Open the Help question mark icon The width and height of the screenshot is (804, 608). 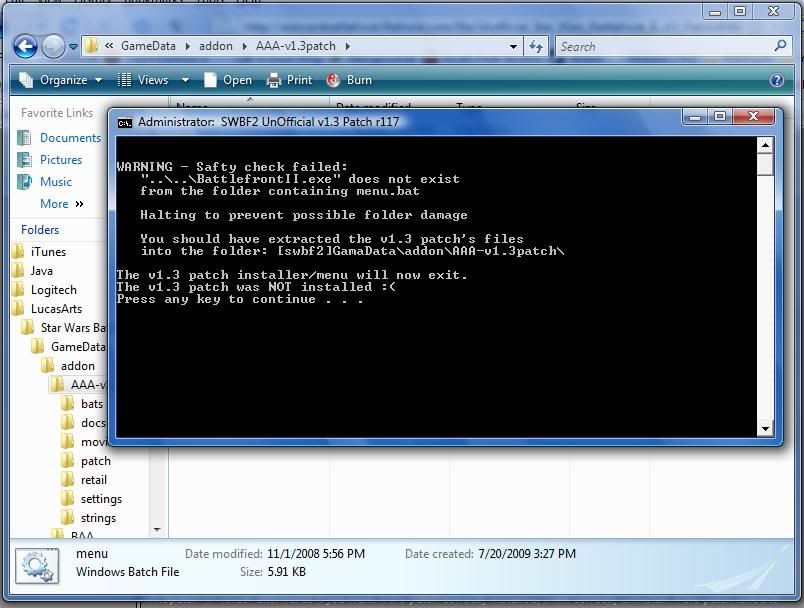point(776,80)
